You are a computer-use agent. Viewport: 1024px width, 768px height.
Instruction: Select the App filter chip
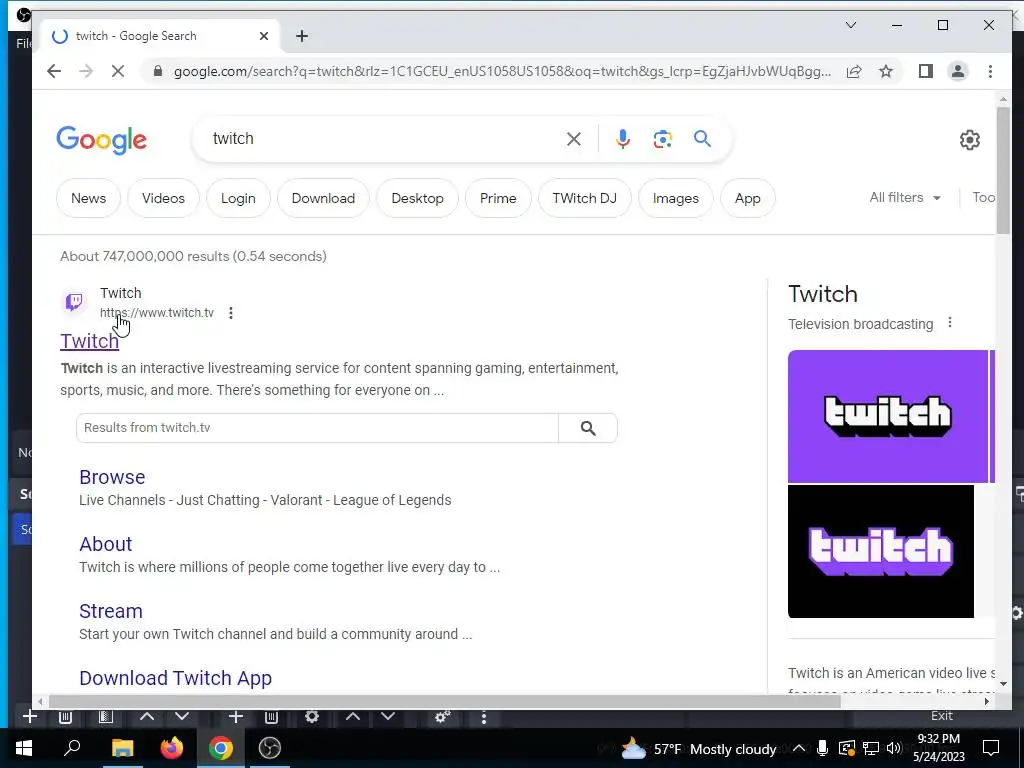coord(747,198)
